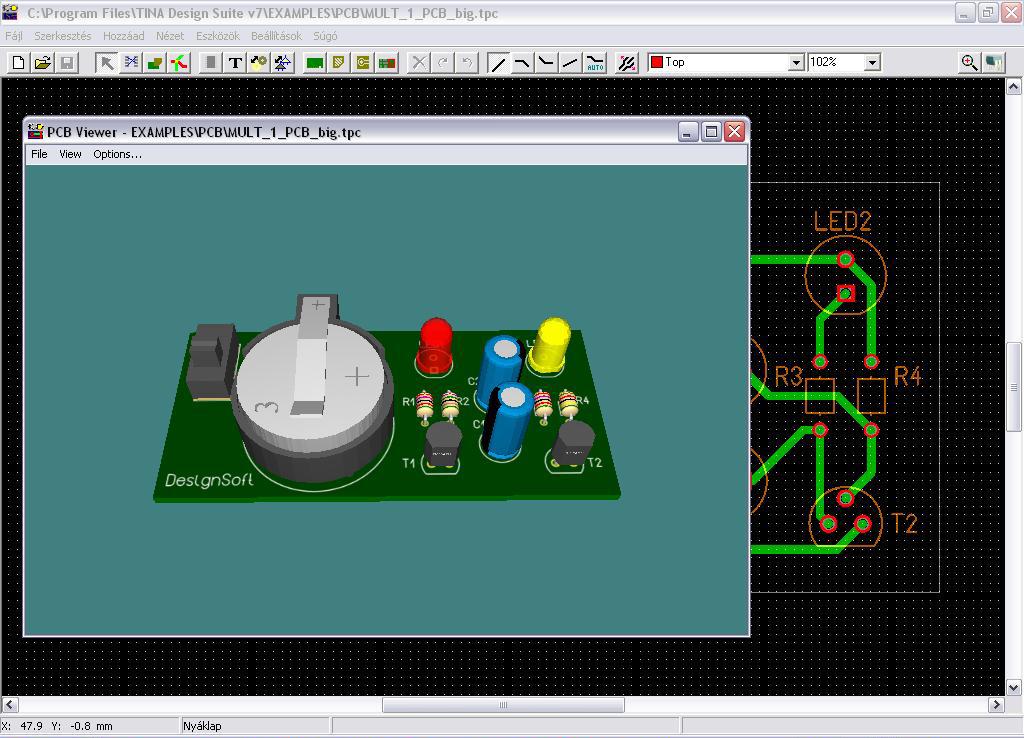Click the vertical scrollbar thumb
The height and width of the screenshot is (738, 1024).
[1014, 387]
